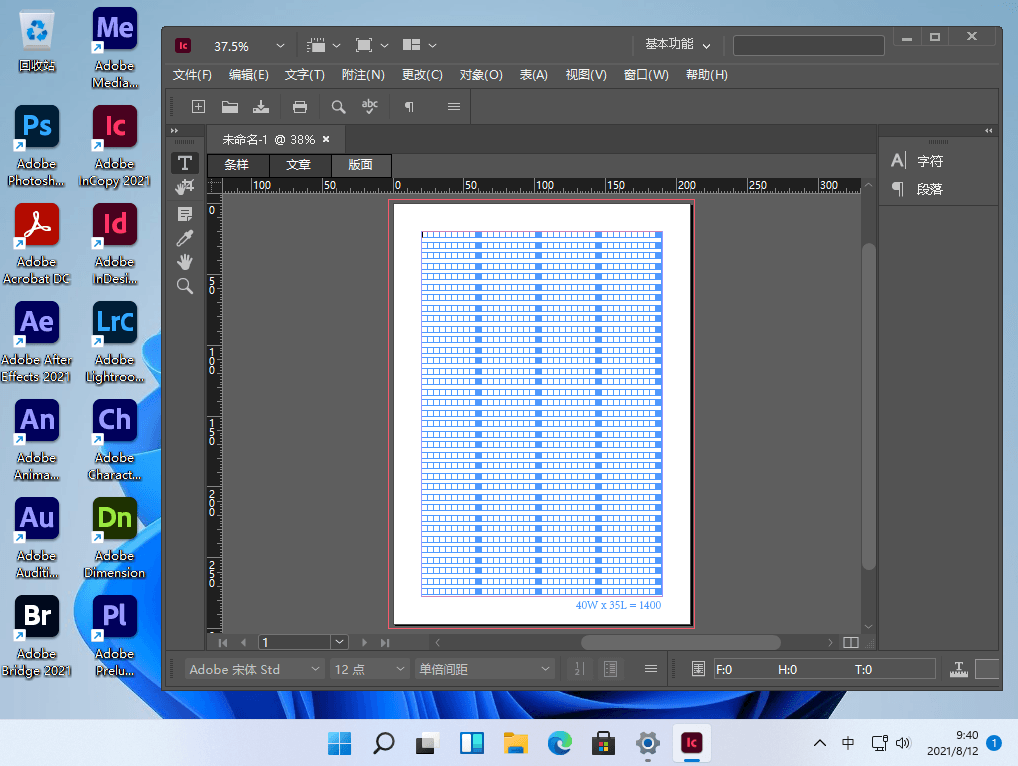Open the 单倍间距 line spacing dropdown
The image size is (1018, 766).
coord(484,669)
